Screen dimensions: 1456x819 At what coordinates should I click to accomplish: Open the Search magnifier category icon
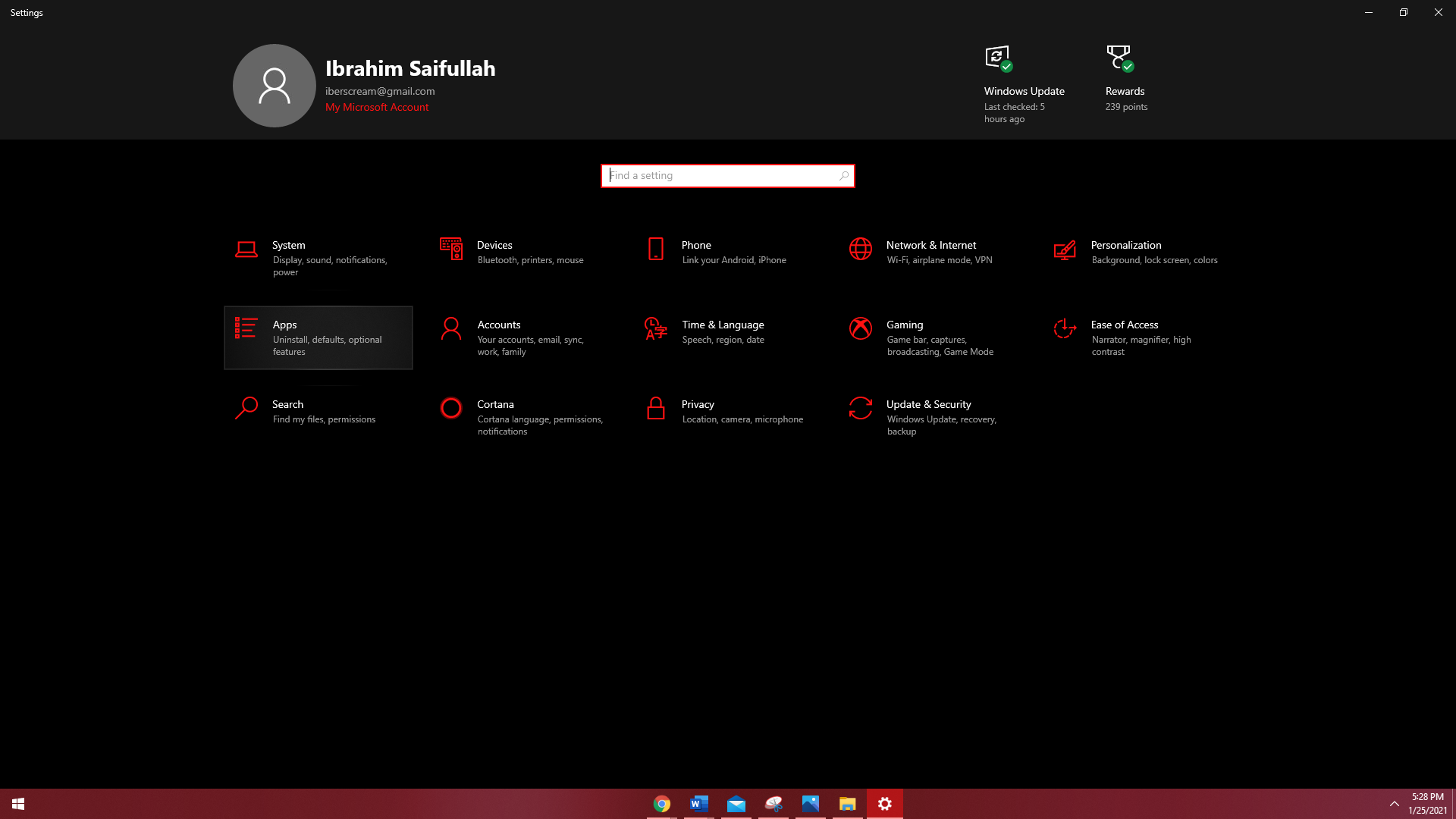point(246,408)
